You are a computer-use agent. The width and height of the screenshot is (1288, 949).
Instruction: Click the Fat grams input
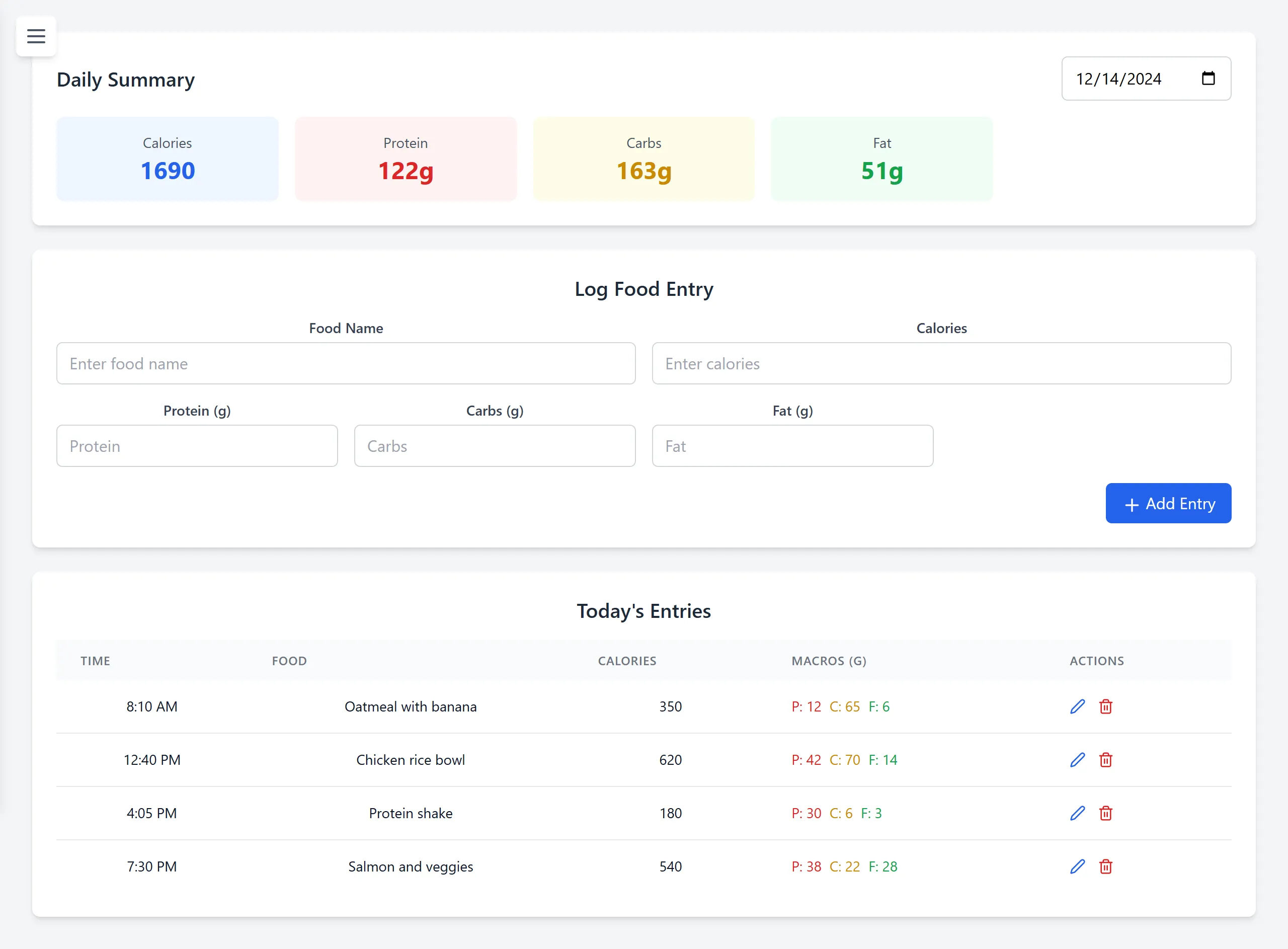[792, 446]
